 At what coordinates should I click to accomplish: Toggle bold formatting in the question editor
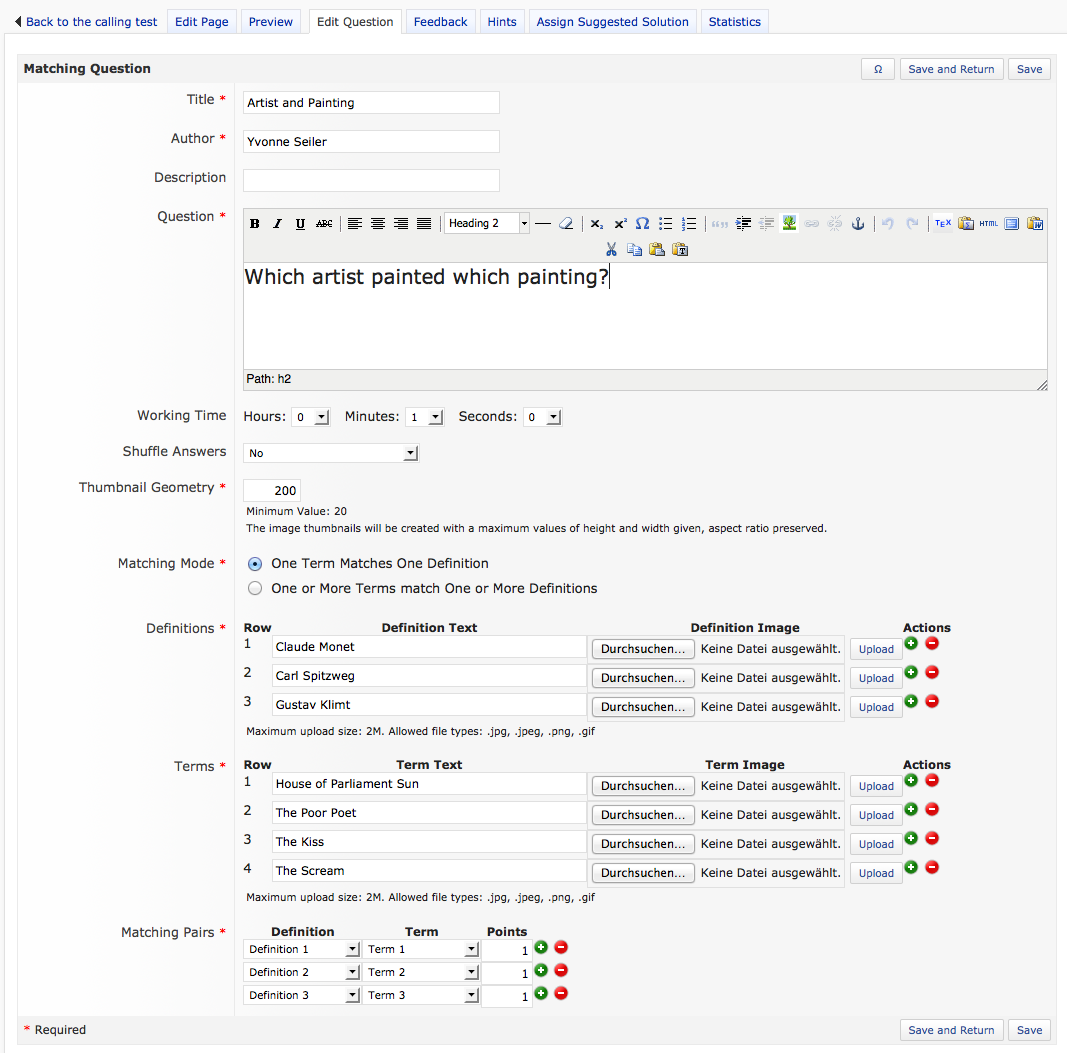(255, 224)
